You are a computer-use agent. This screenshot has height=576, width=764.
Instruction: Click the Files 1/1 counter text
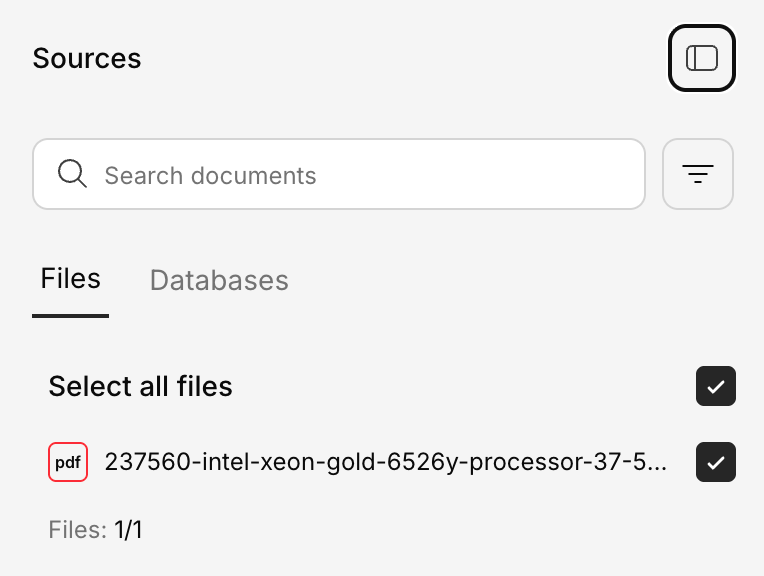tap(95, 530)
